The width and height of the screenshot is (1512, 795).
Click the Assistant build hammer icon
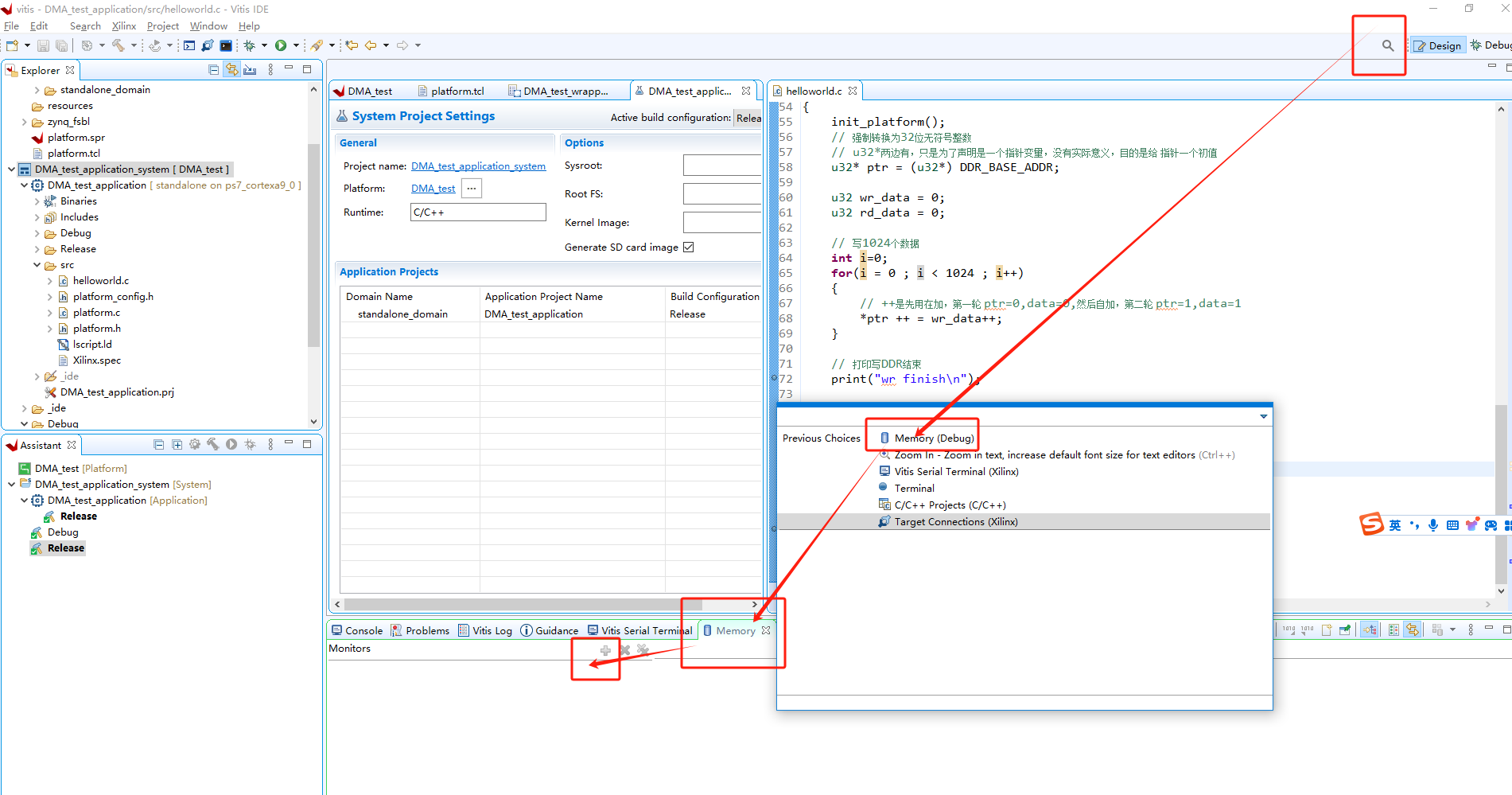point(213,444)
